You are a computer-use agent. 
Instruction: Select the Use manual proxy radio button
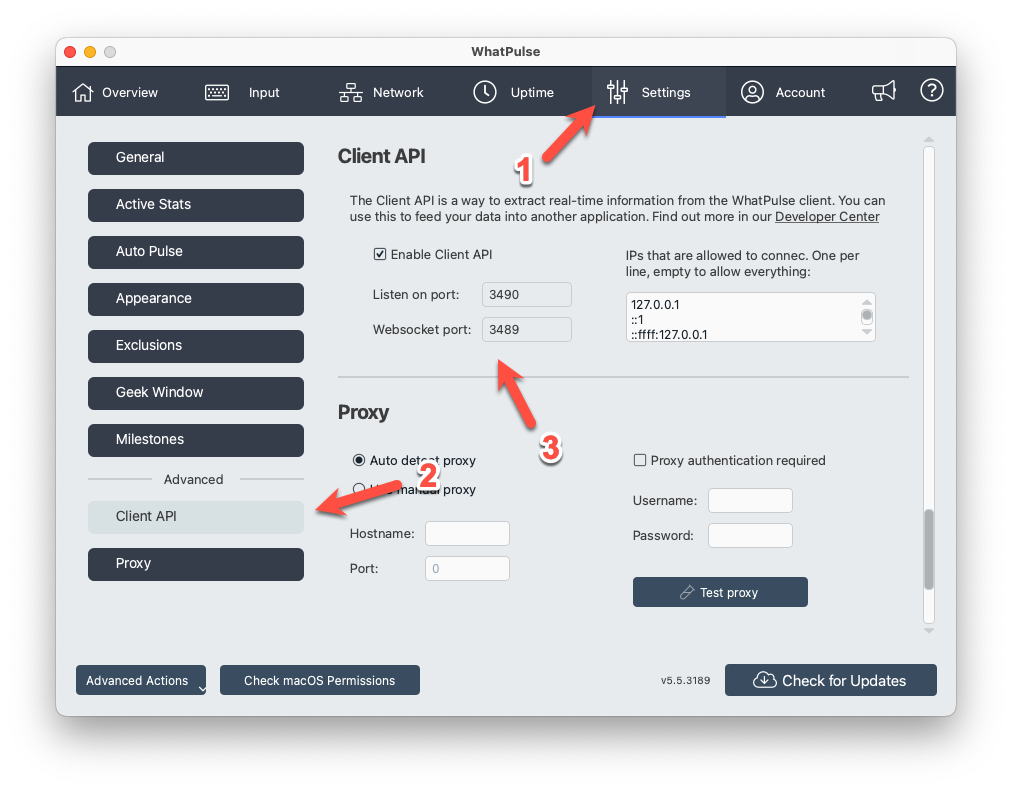point(359,489)
